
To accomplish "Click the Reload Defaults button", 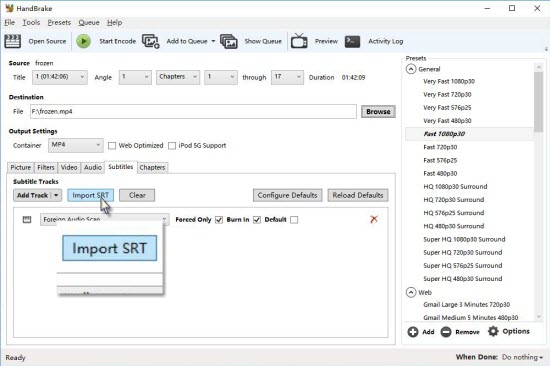I will point(358,195).
